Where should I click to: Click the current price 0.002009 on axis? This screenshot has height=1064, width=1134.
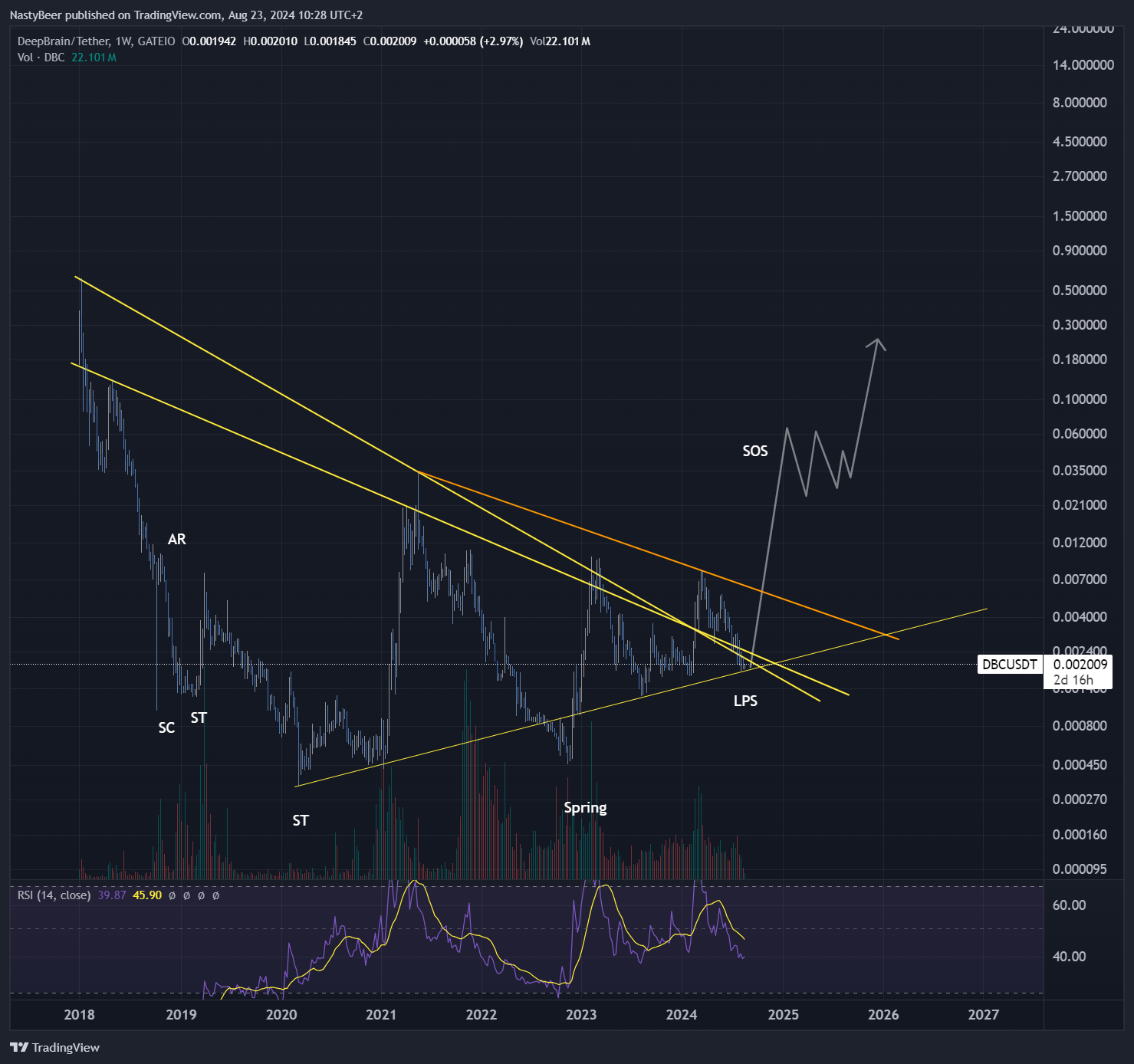(x=1080, y=665)
